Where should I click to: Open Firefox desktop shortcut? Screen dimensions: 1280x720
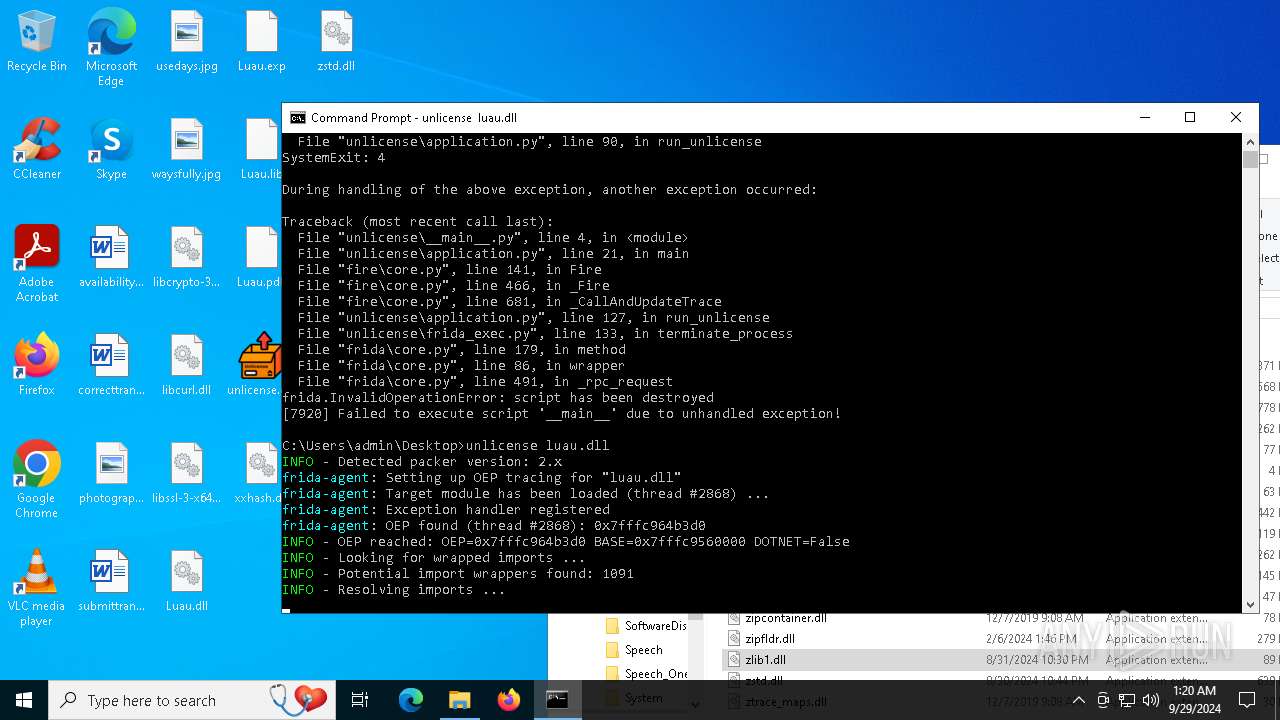click(x=37, y=365)
